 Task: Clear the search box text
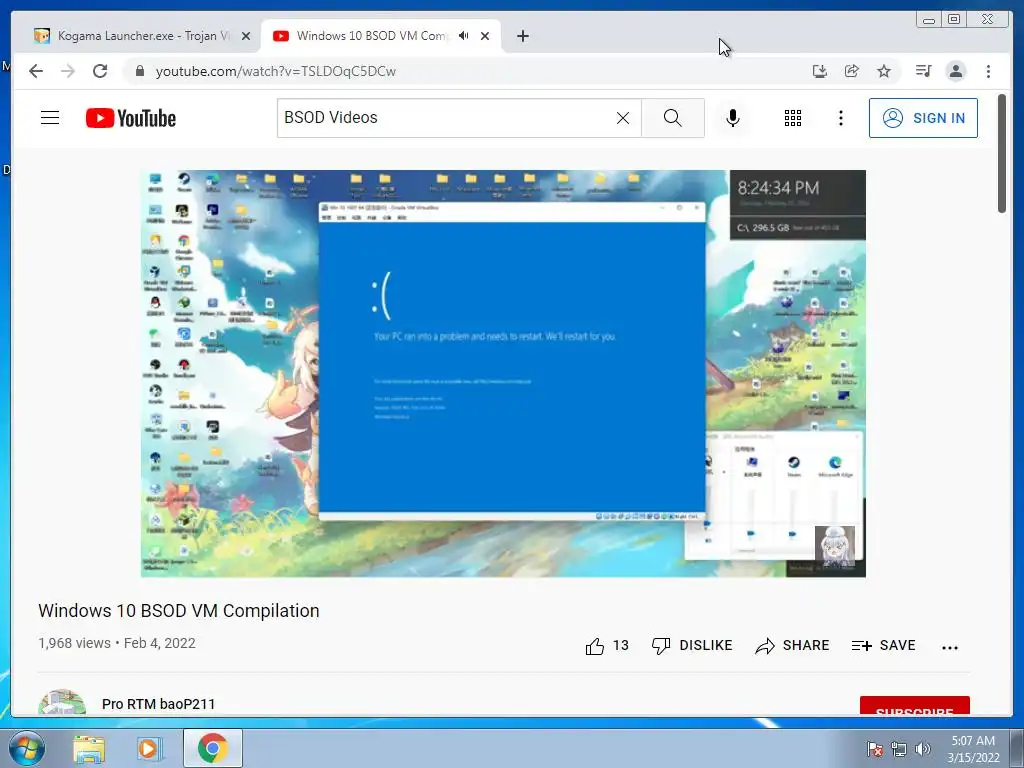[x=623, y=118]
